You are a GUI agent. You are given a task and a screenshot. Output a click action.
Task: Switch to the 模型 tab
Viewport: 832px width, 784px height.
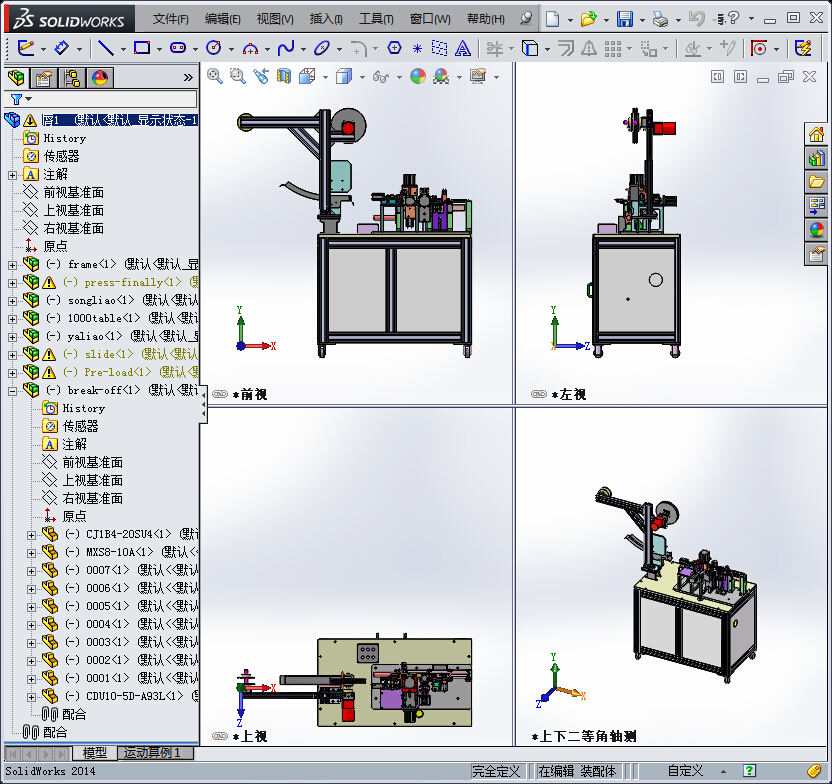(x=95, y=752)
